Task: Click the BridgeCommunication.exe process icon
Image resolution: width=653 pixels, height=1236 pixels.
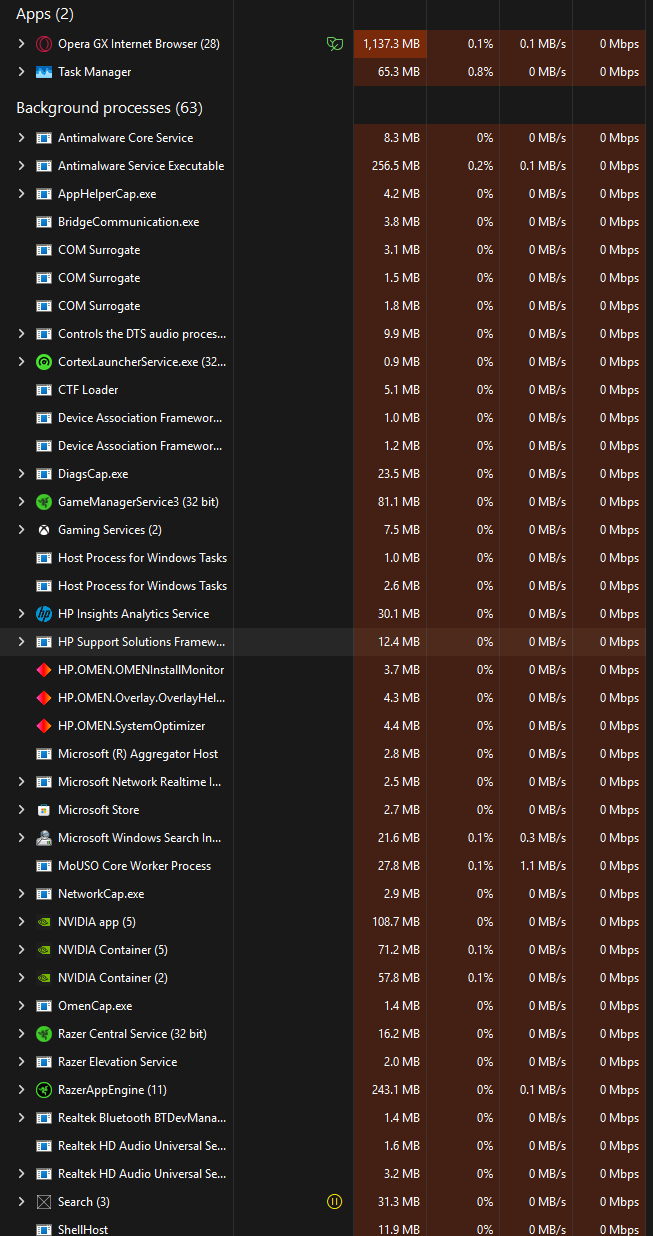Action: pos(44,222)
